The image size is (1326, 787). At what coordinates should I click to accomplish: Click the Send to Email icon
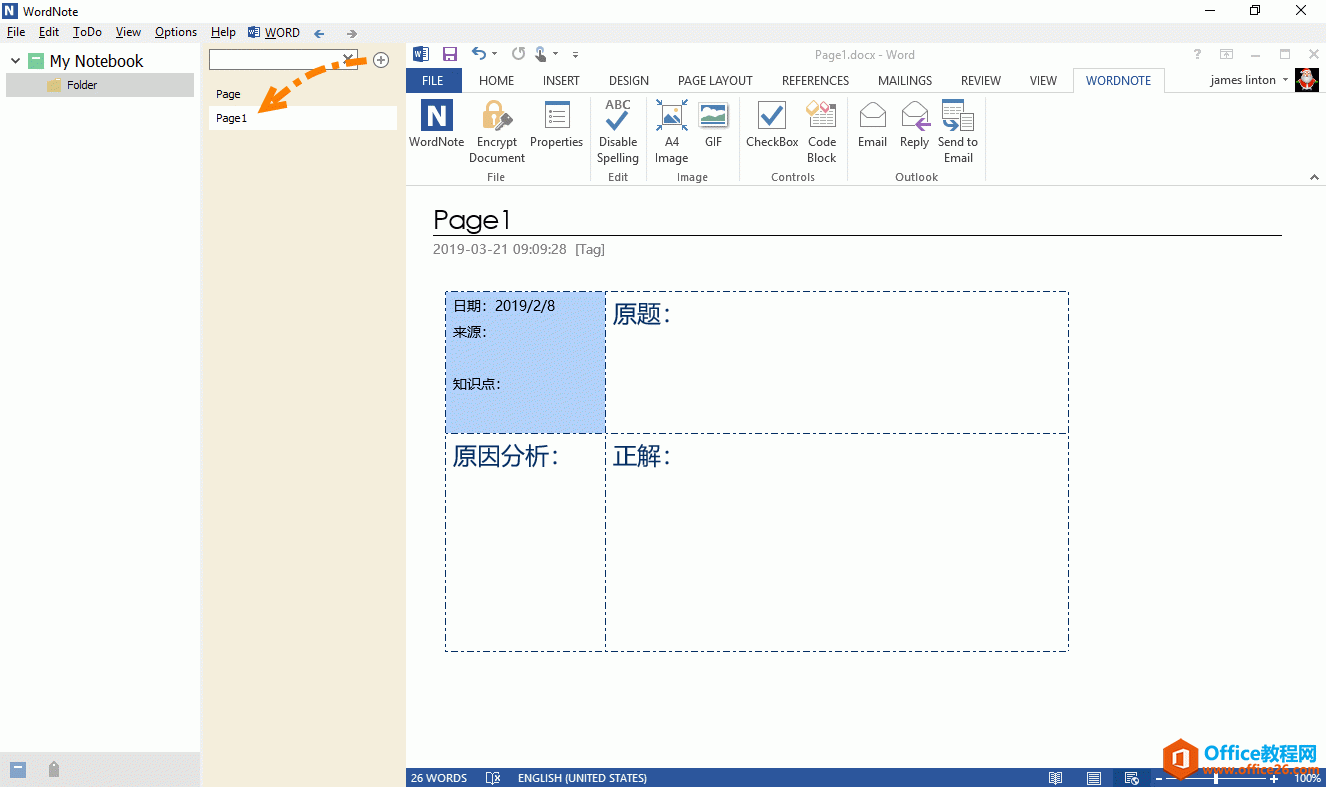pos(957,117)
